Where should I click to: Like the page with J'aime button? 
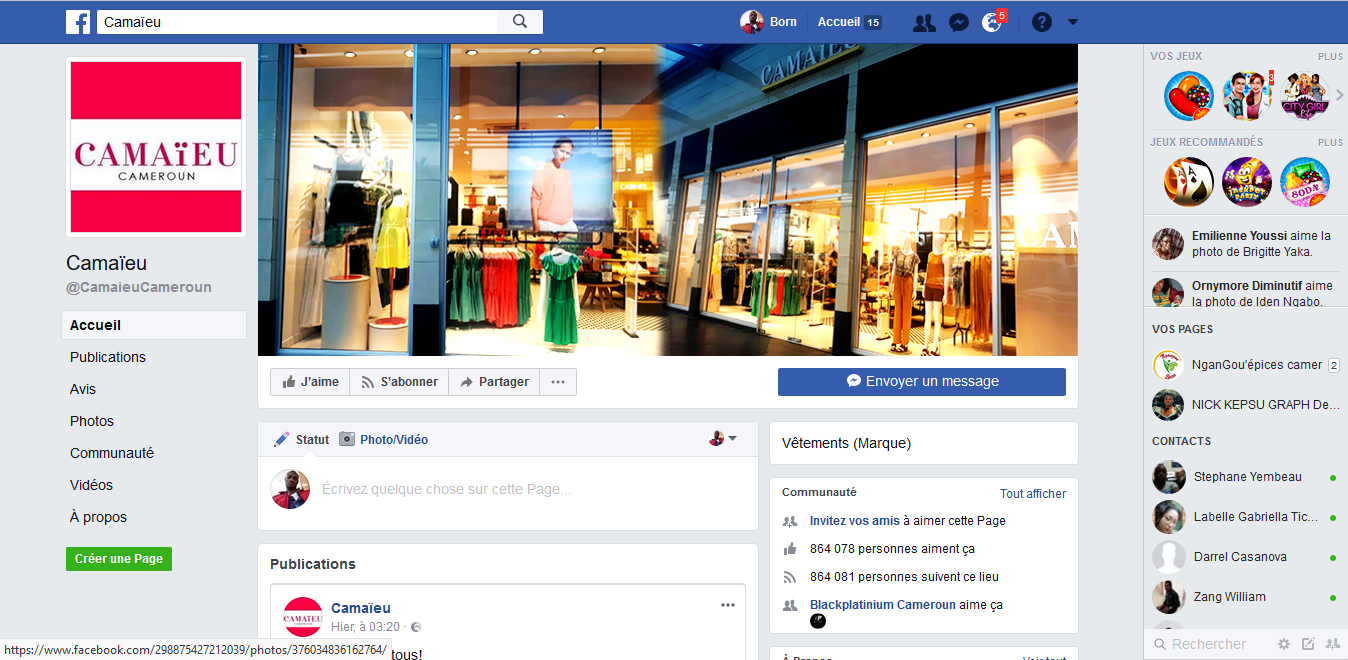(x=311, y=382)
